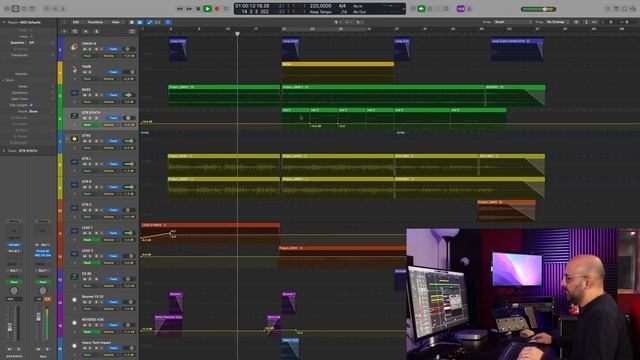This screenshot has height=360, width=640.
Task: Click the Bus 1 send on left channel strip
Action: 13,271
